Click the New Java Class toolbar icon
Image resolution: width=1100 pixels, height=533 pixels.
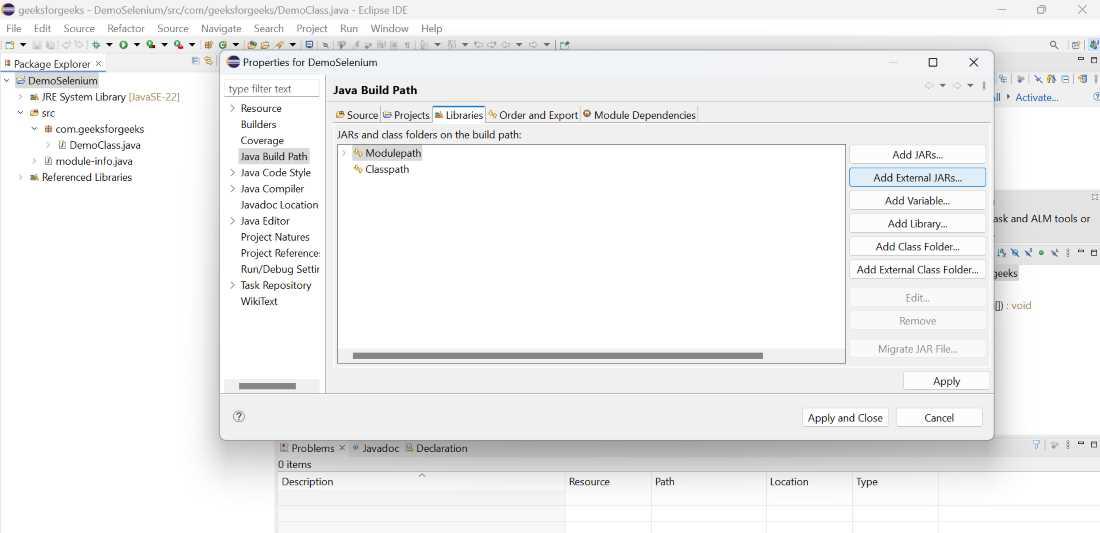point(224,45)
